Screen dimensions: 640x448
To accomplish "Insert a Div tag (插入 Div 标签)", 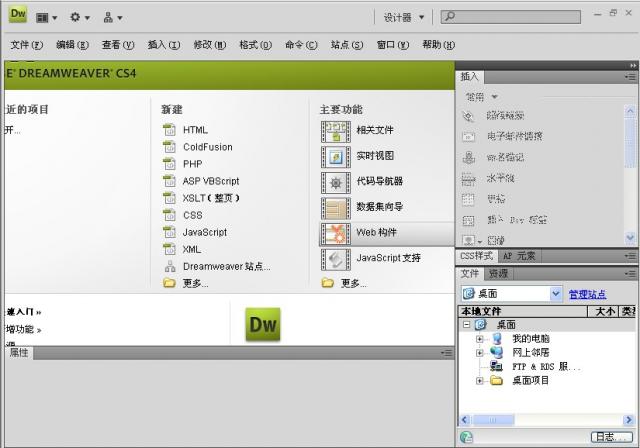I will pyautogui.click(x=504, y=220).
